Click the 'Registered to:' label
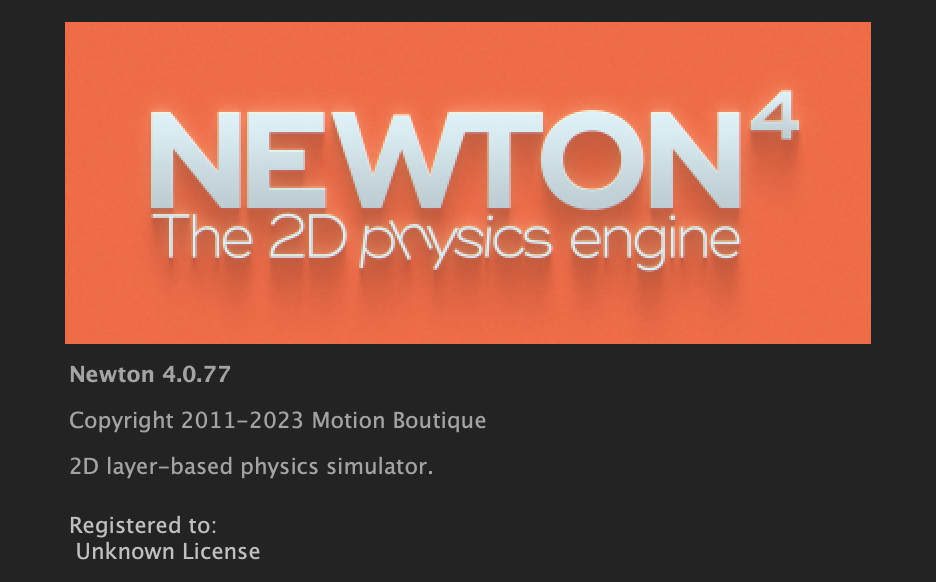The height and width of the screenshot is (582, 936). pos(143,525)
